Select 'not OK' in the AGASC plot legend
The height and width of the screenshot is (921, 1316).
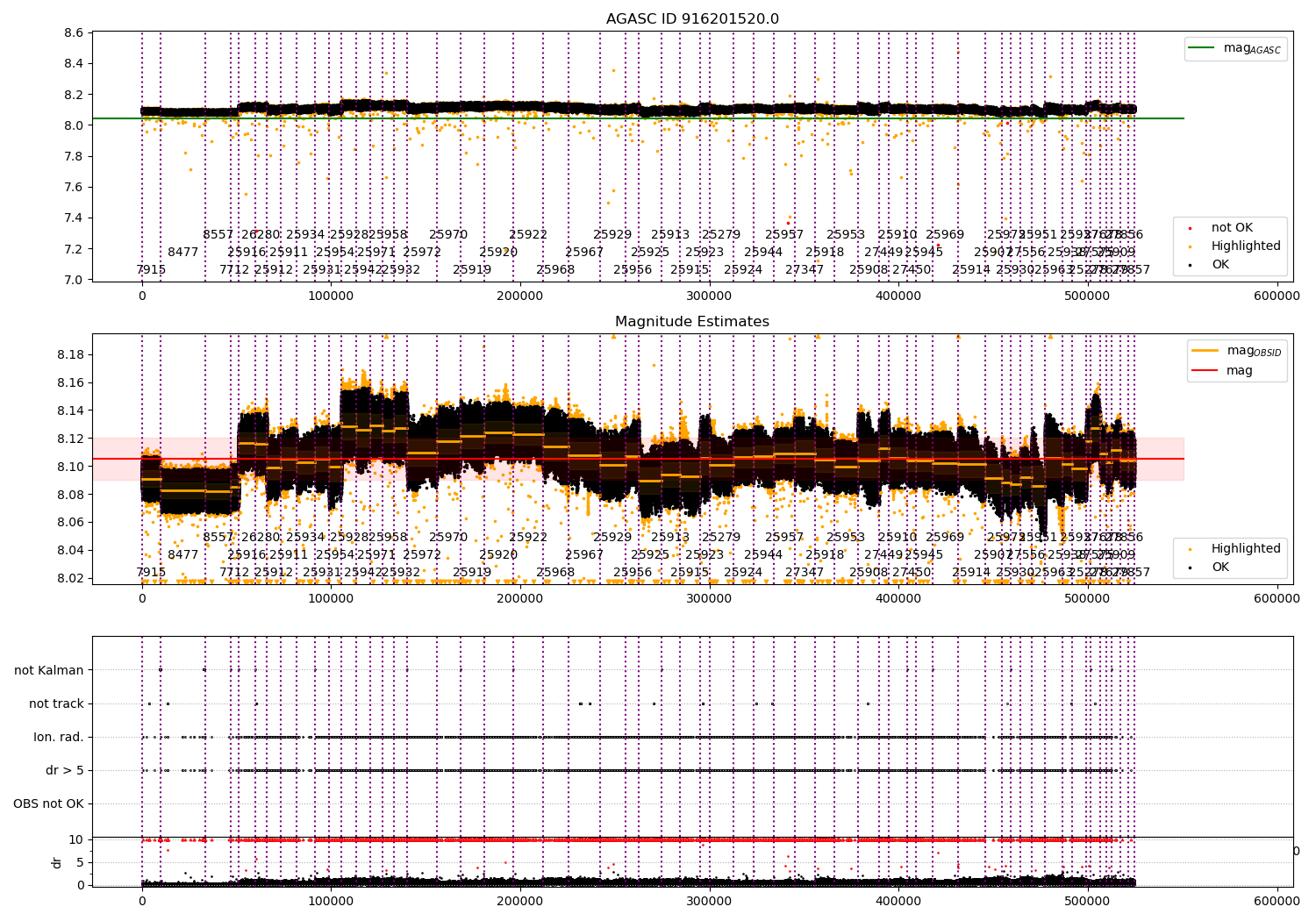coord(1232,227)
